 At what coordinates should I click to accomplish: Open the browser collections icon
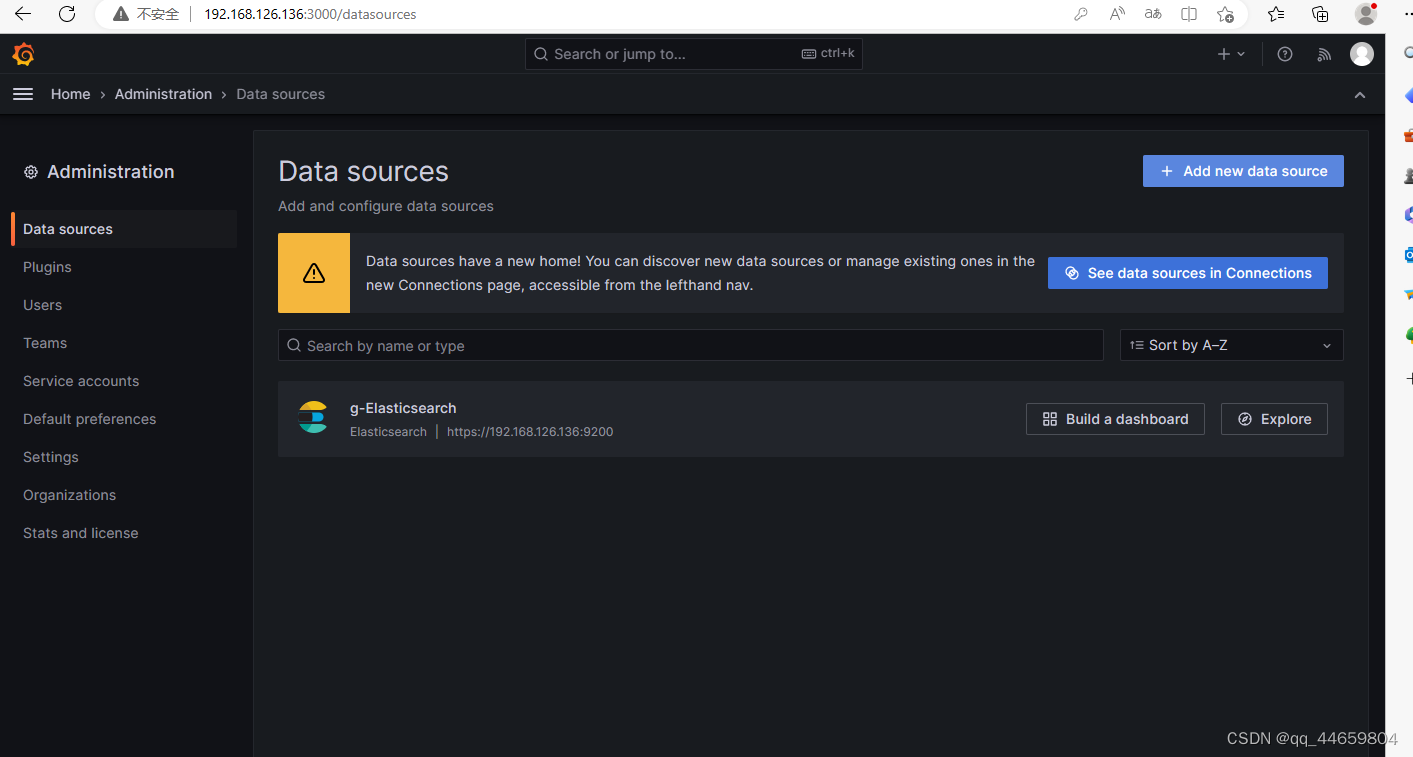coord(1320,14)
